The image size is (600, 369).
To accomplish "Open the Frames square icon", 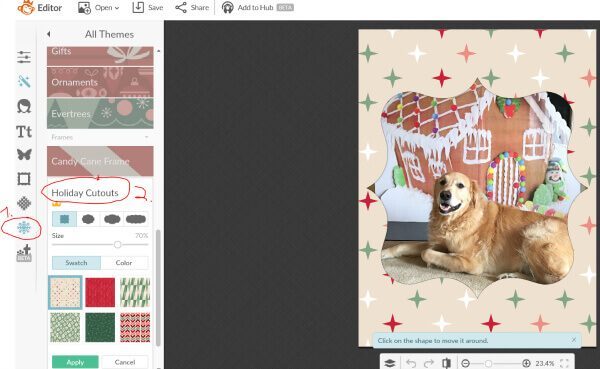I will 24,179.
